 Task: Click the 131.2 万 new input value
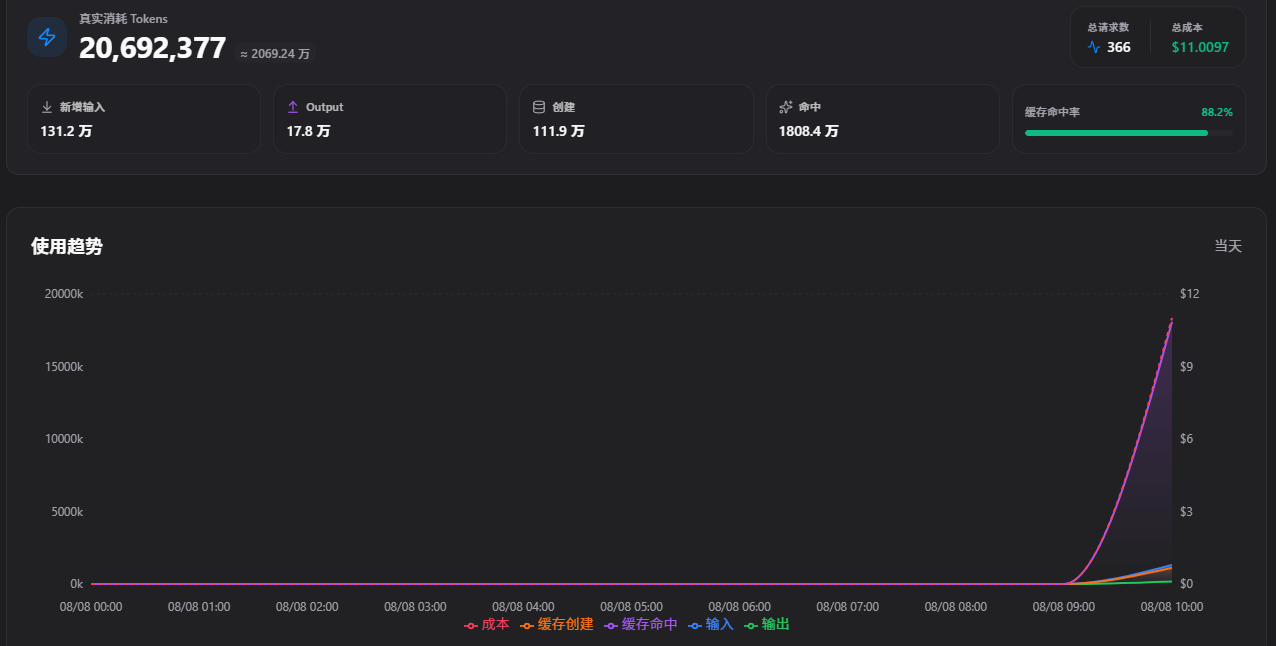point(66,131)
